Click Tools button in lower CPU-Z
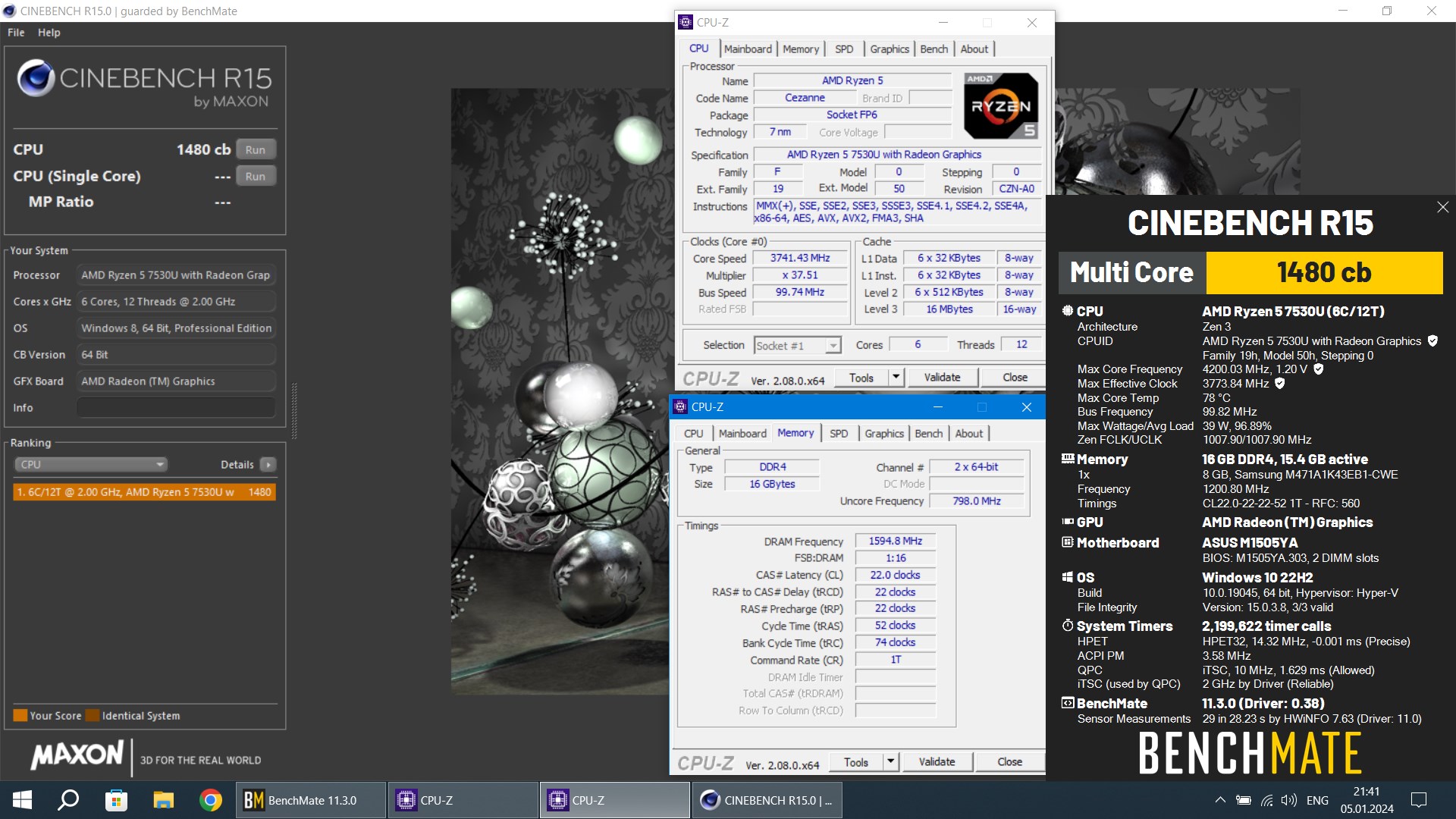Viewport: 1456px width, 819px height. (x=856, y=762)
